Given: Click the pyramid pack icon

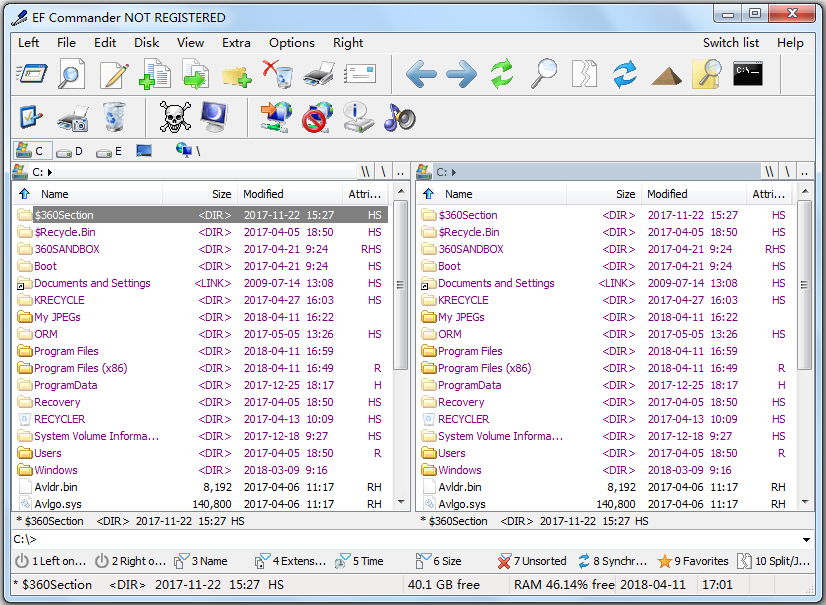Looking at the screenshot, I should coord(666,76).
